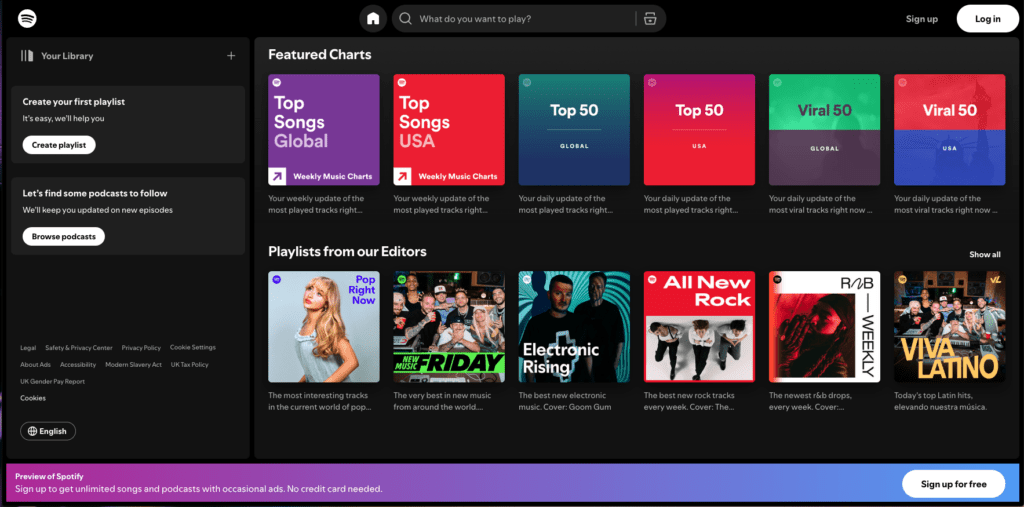
Task: Click 'The most interesting tracks' description
Action: coord(320,401)
